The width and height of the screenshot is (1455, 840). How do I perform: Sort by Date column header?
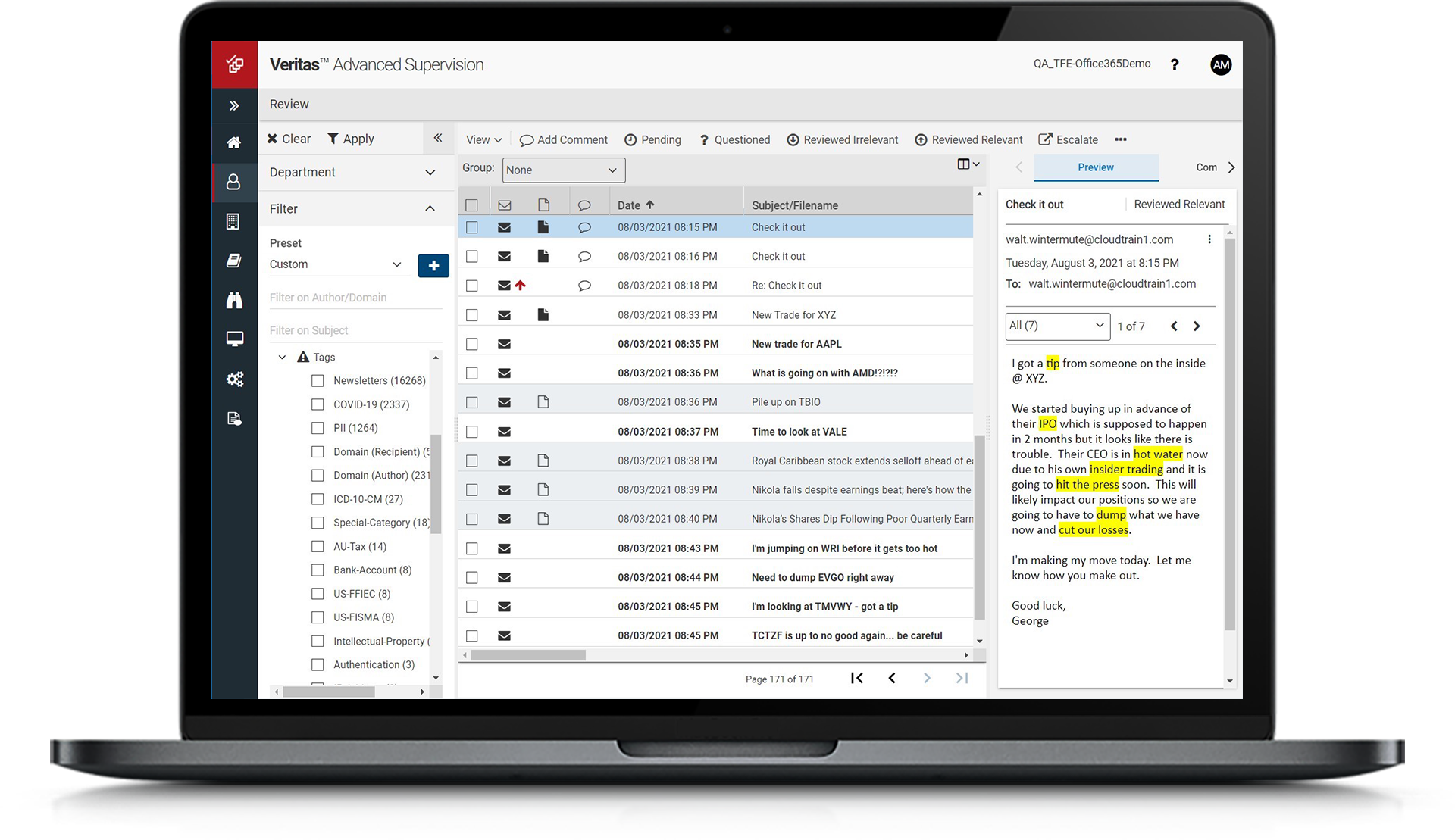[635, 205]
